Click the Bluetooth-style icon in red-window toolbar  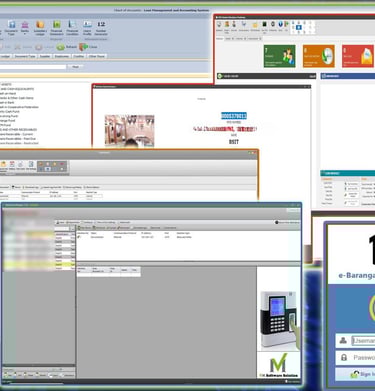click(280, 24)
